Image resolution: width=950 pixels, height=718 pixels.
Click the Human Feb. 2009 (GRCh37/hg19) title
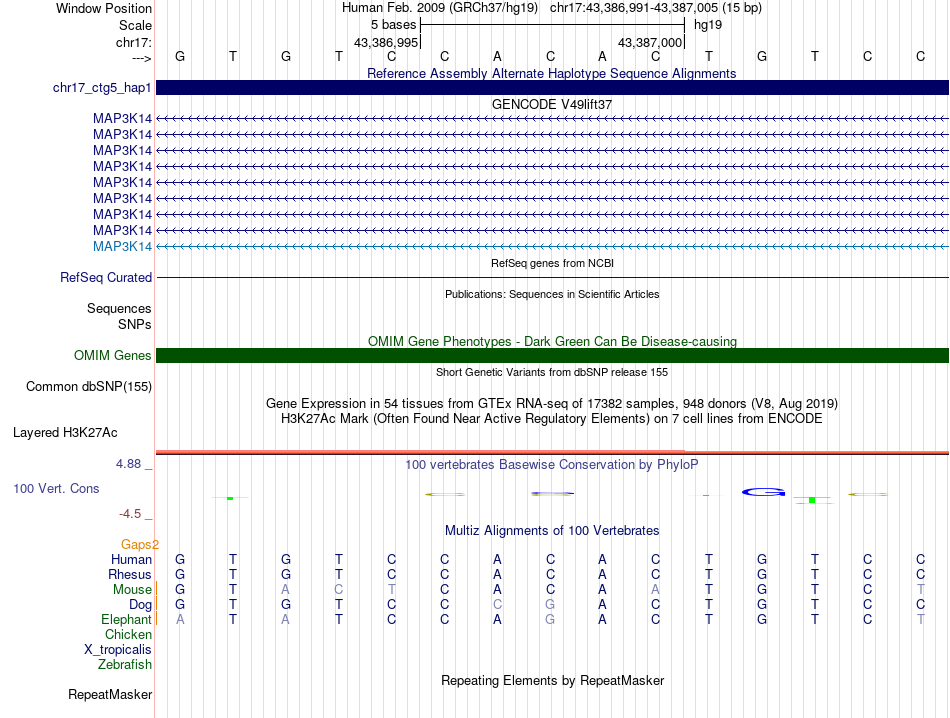440,8
